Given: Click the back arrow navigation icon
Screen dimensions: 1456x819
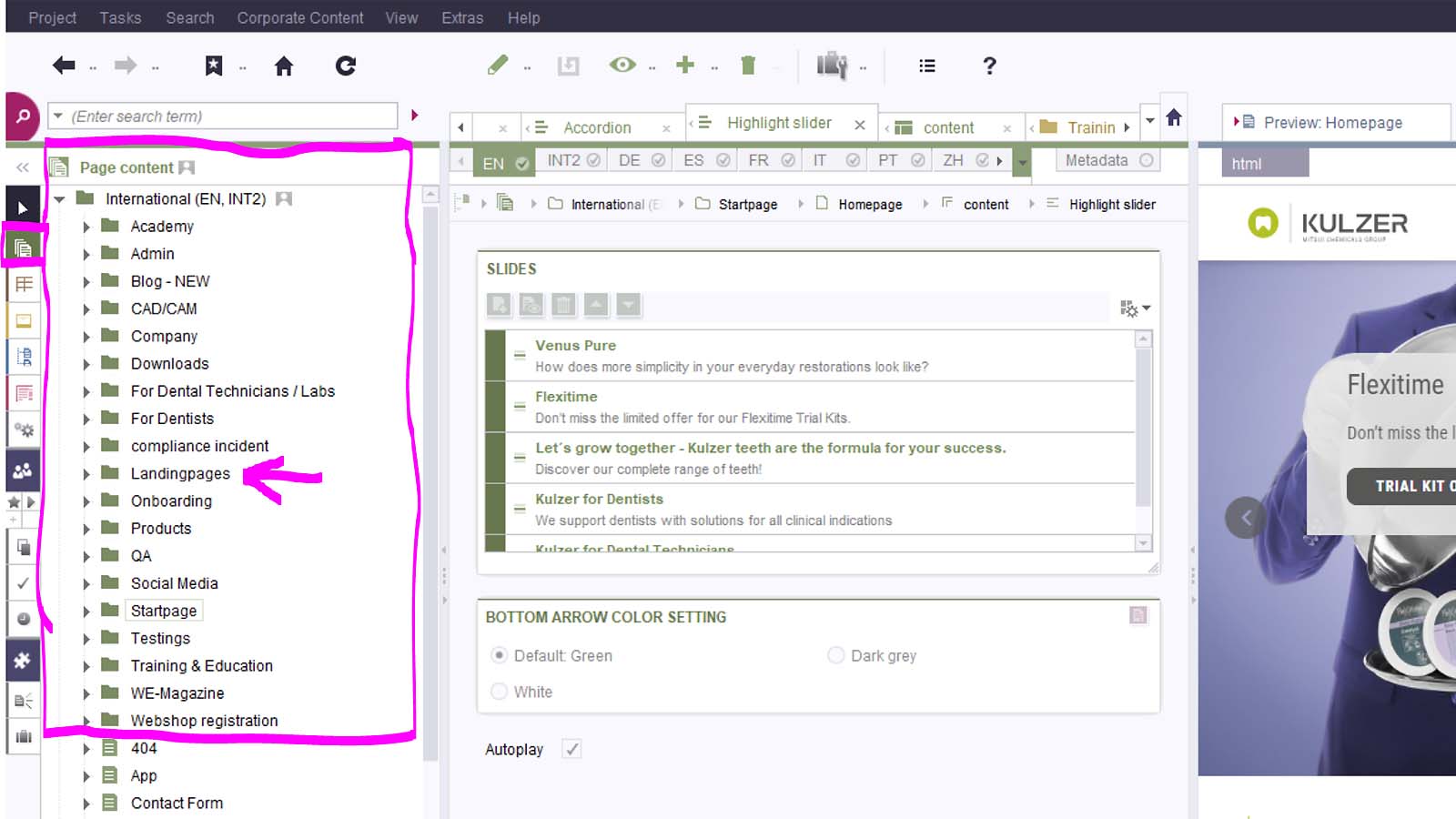Looking at the screenshot, I should click(64, 66).
